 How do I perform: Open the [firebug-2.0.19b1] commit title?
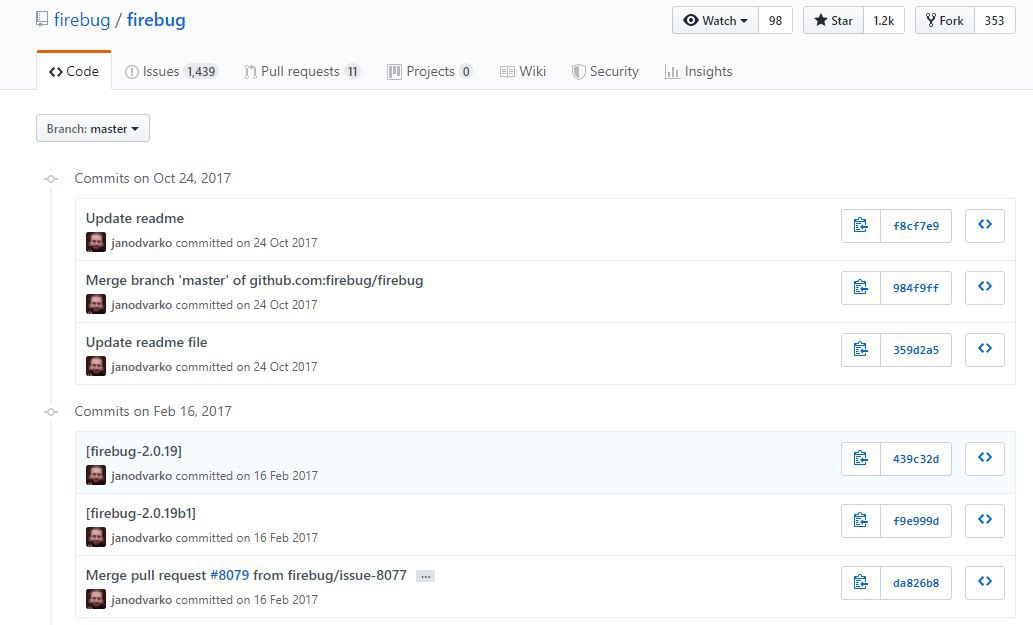coord(141,513)
